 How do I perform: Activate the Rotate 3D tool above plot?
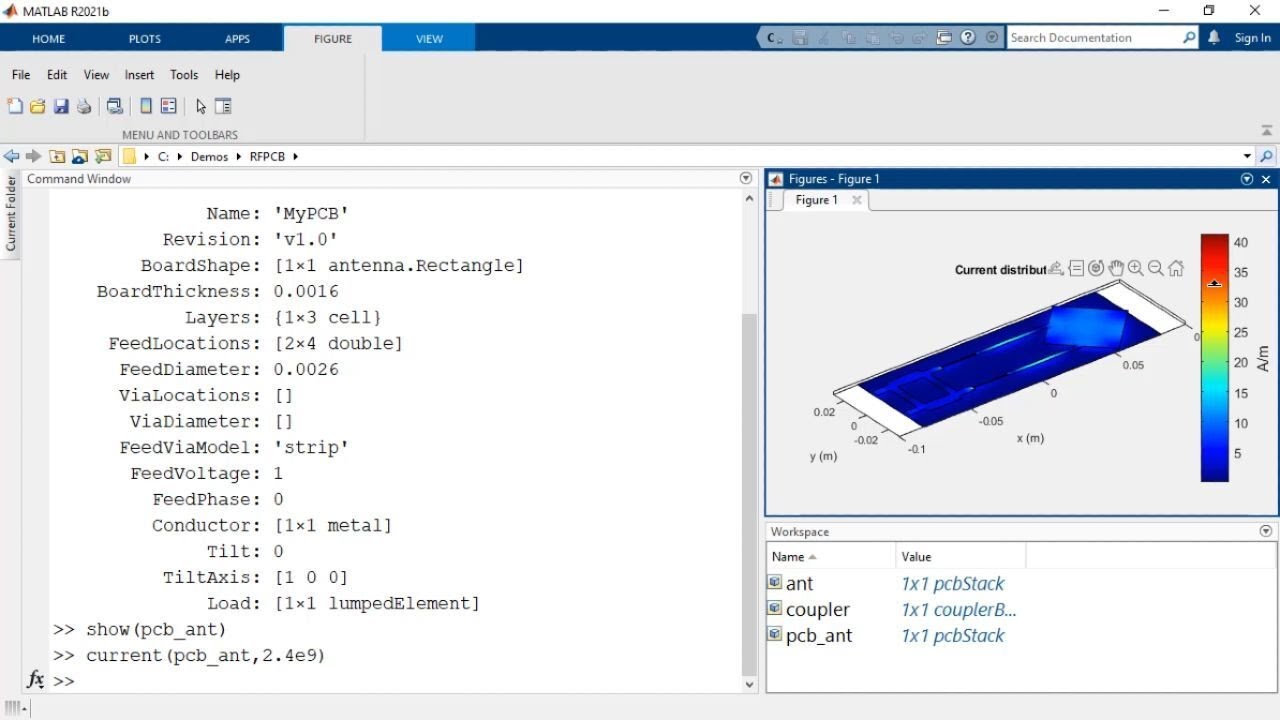pos(1096,268)
